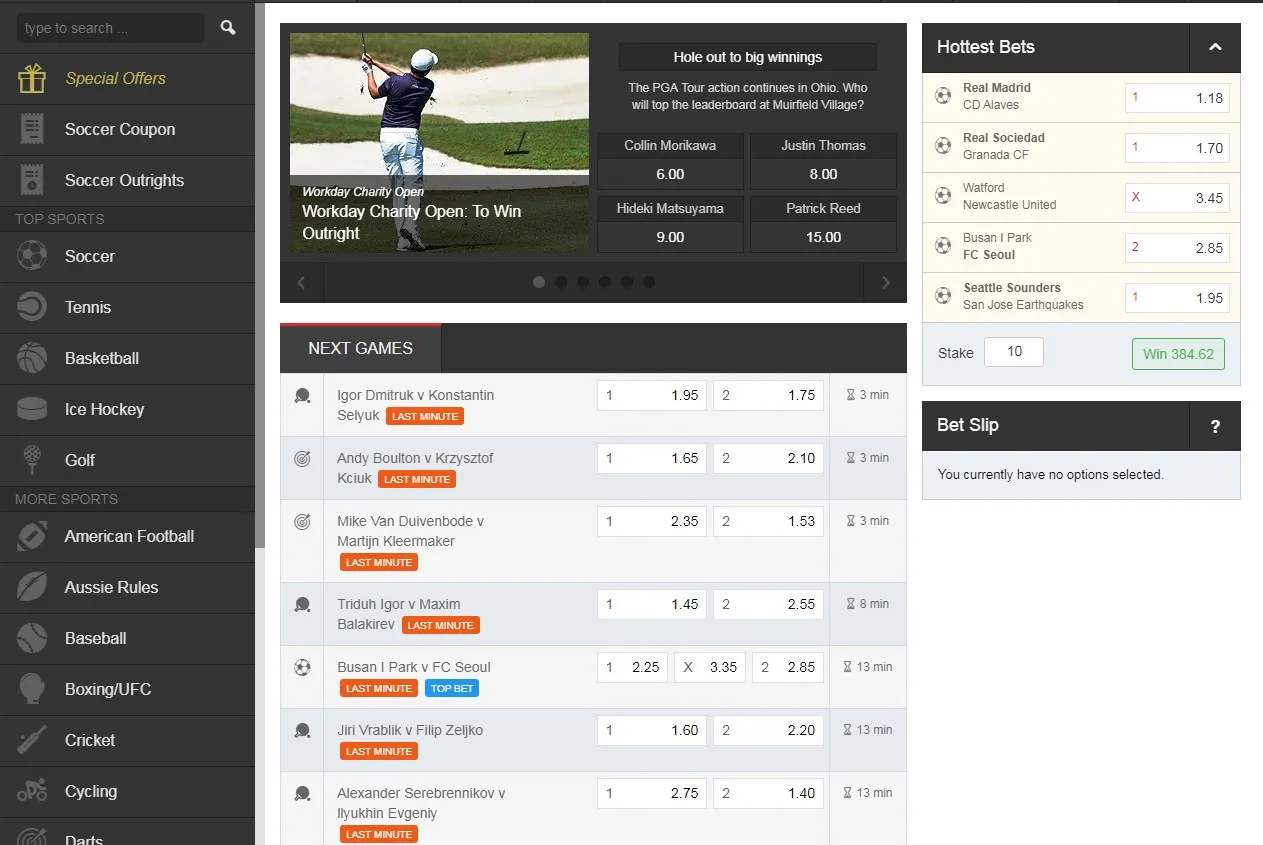
Task: Pick Real Madrid odds 1.18
Action: [1177, 98]
